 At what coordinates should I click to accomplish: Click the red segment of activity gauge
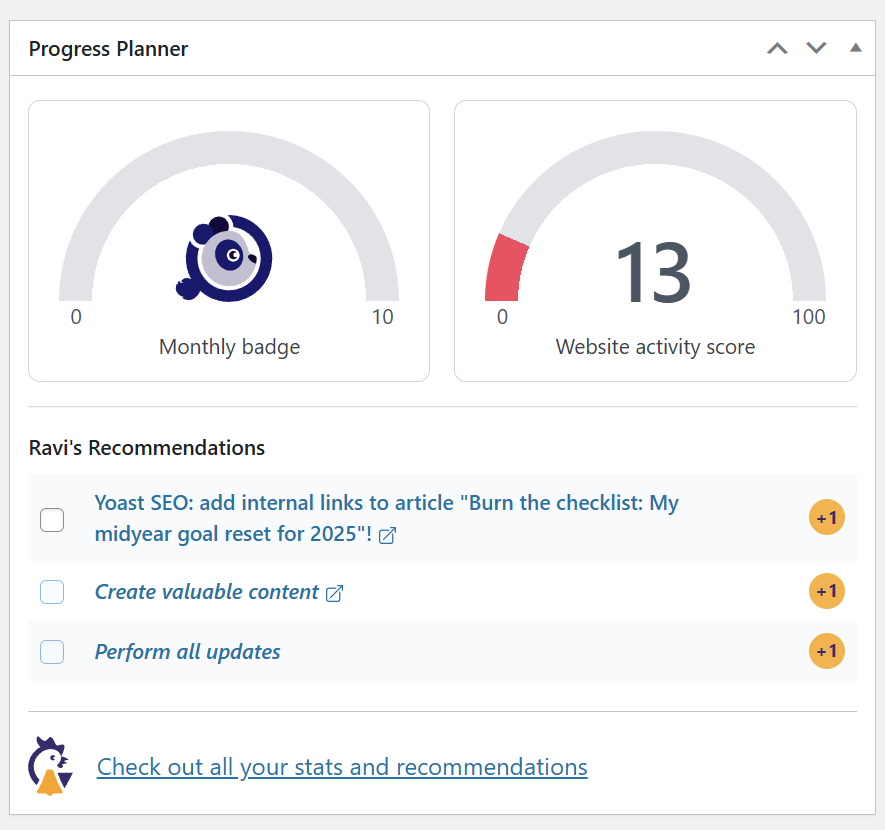click(504, 270)
